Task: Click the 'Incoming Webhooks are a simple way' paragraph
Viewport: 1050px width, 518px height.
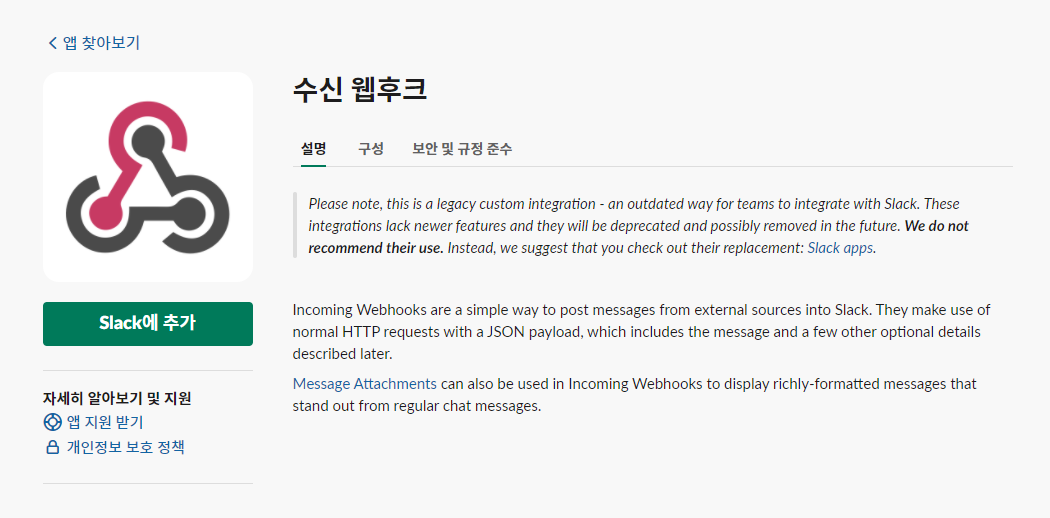Action: tap(642, 332)
